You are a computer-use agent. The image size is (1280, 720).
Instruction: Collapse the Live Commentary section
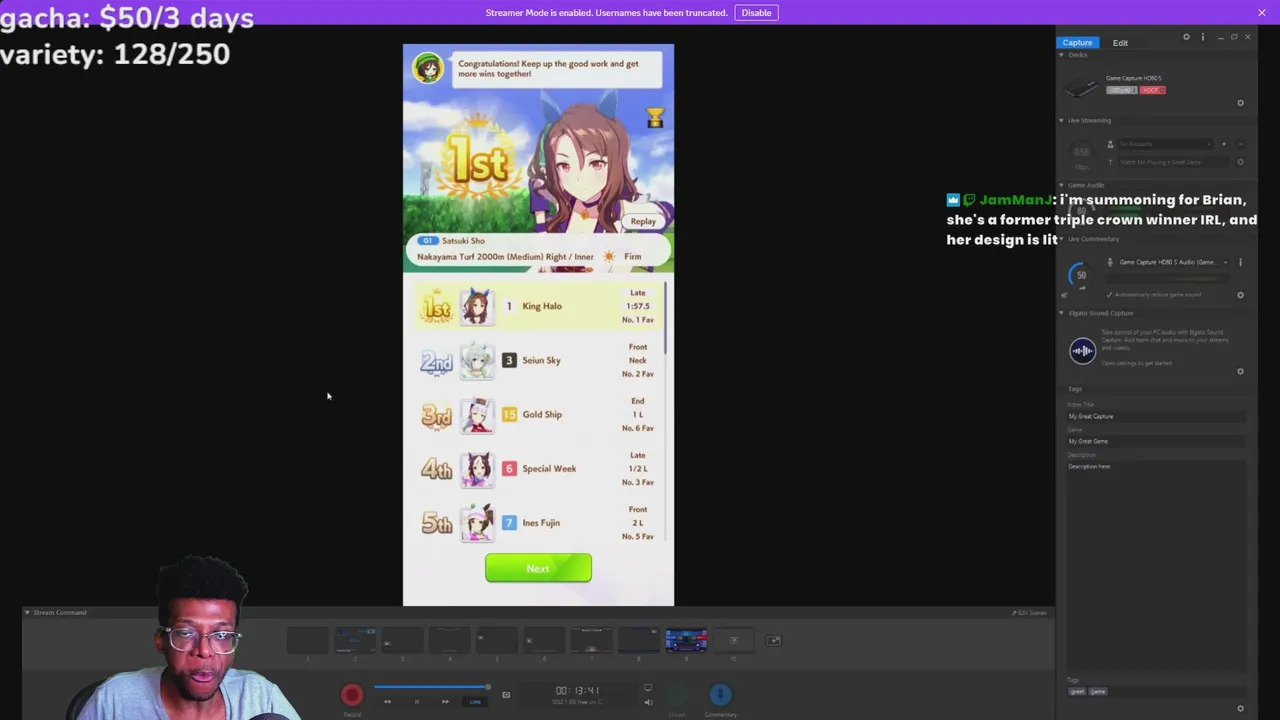[x=1062, y=239]
